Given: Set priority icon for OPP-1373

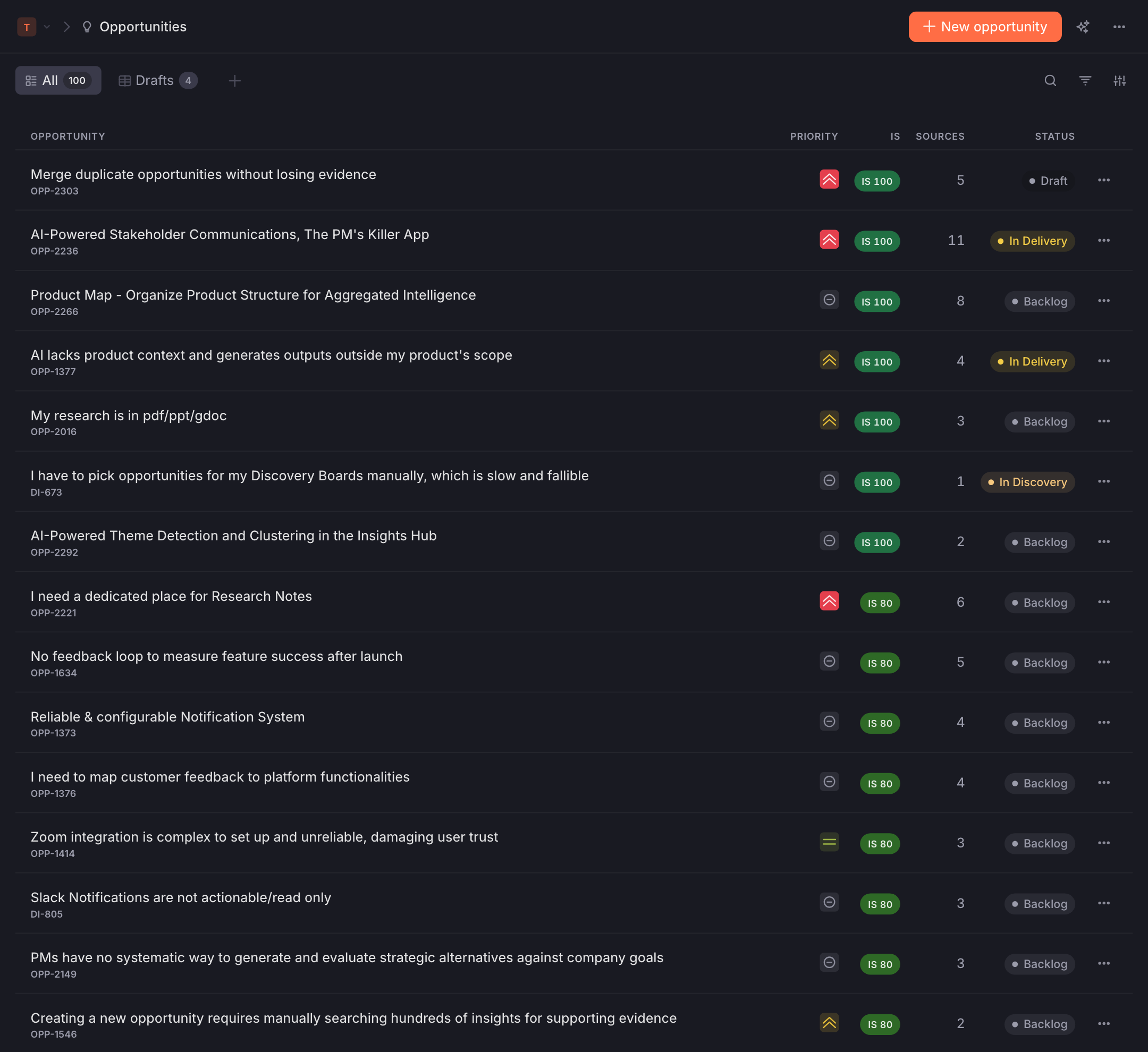Looking at the screenshot, I should click(829, 722).
